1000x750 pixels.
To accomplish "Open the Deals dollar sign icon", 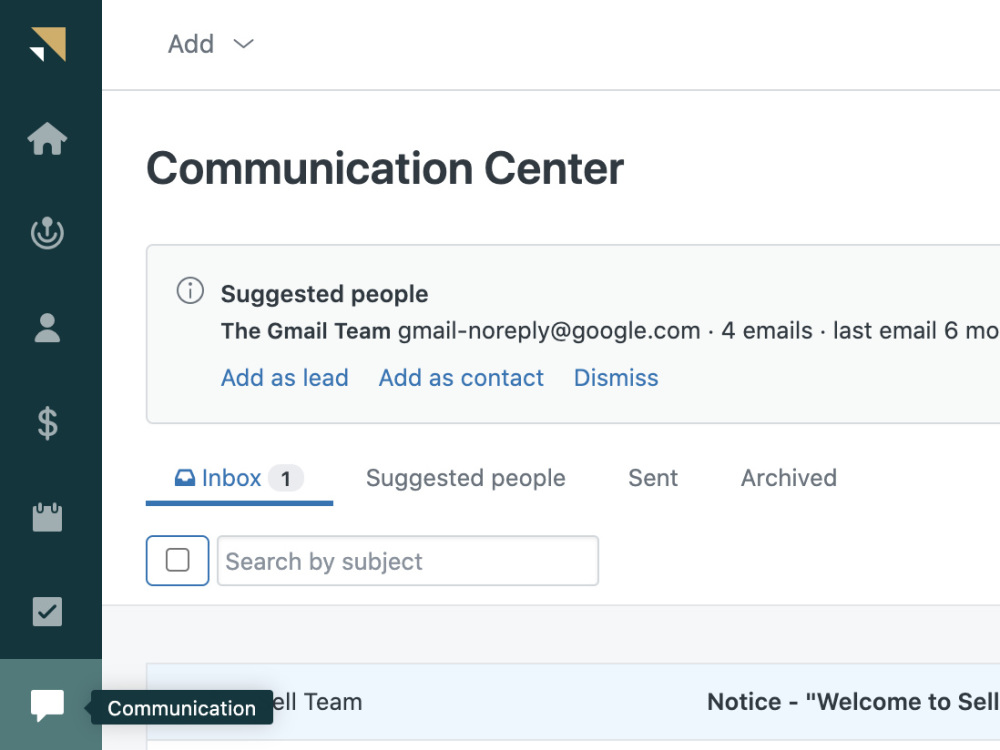I will coord(48,423).
